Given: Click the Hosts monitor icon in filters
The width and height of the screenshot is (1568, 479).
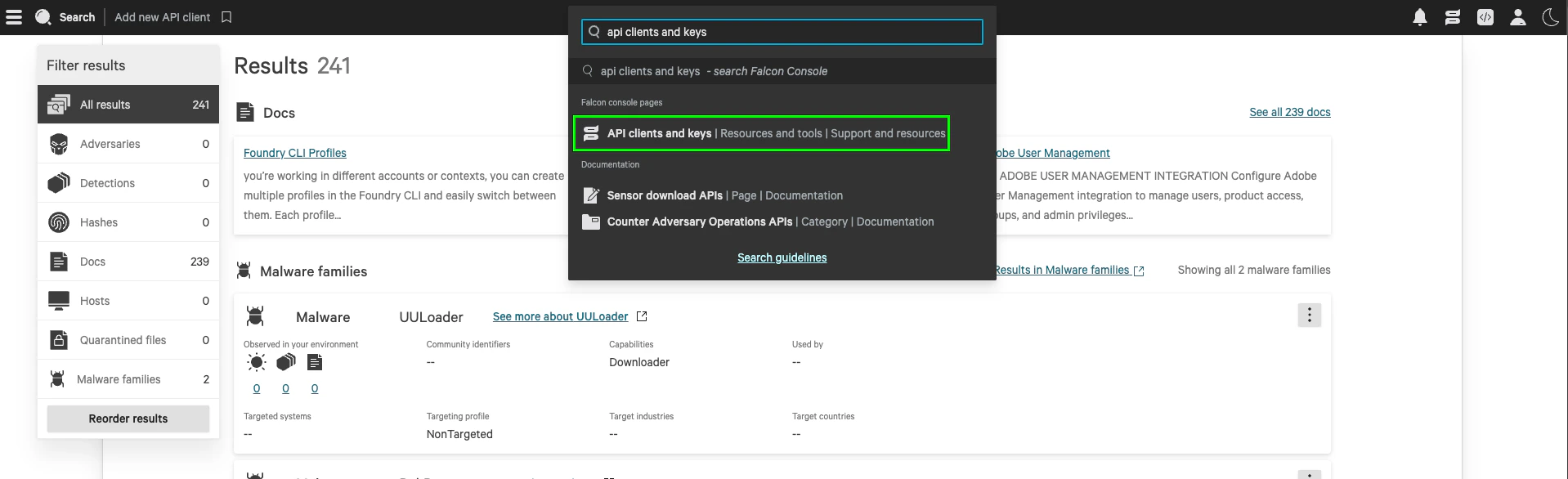Looking at the screenshot, I should pyautogui.click(x=59, y=301).
